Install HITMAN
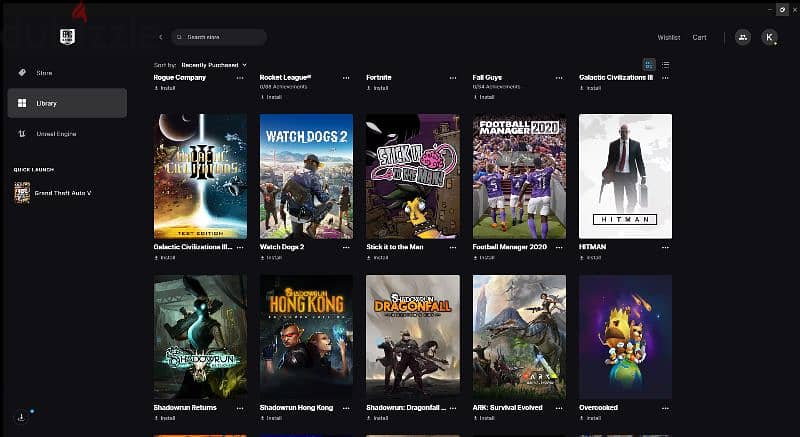This screenshot has height=437, width=800. (590, 258)
